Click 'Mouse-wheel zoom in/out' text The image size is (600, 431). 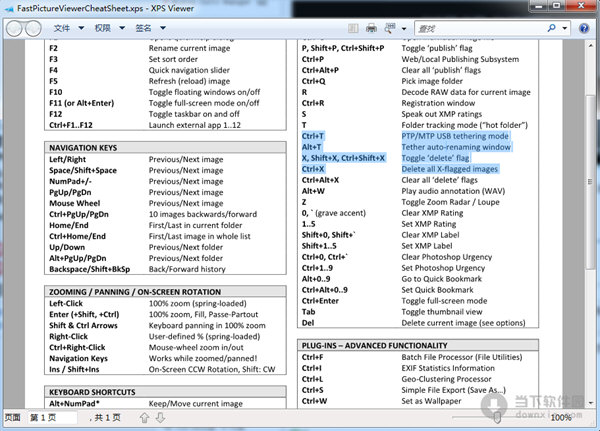(196, 348)
